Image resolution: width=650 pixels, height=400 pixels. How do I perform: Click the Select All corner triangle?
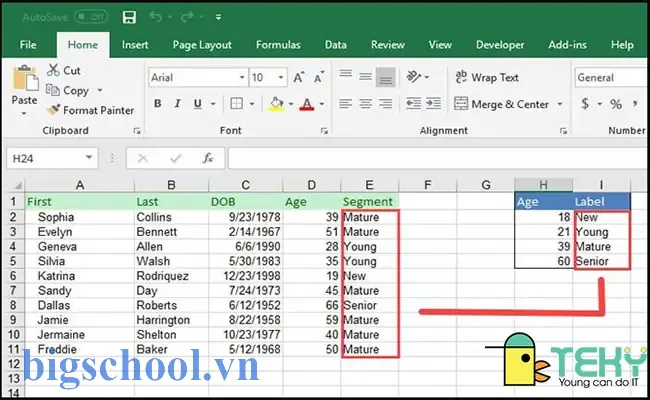point(18,185)
